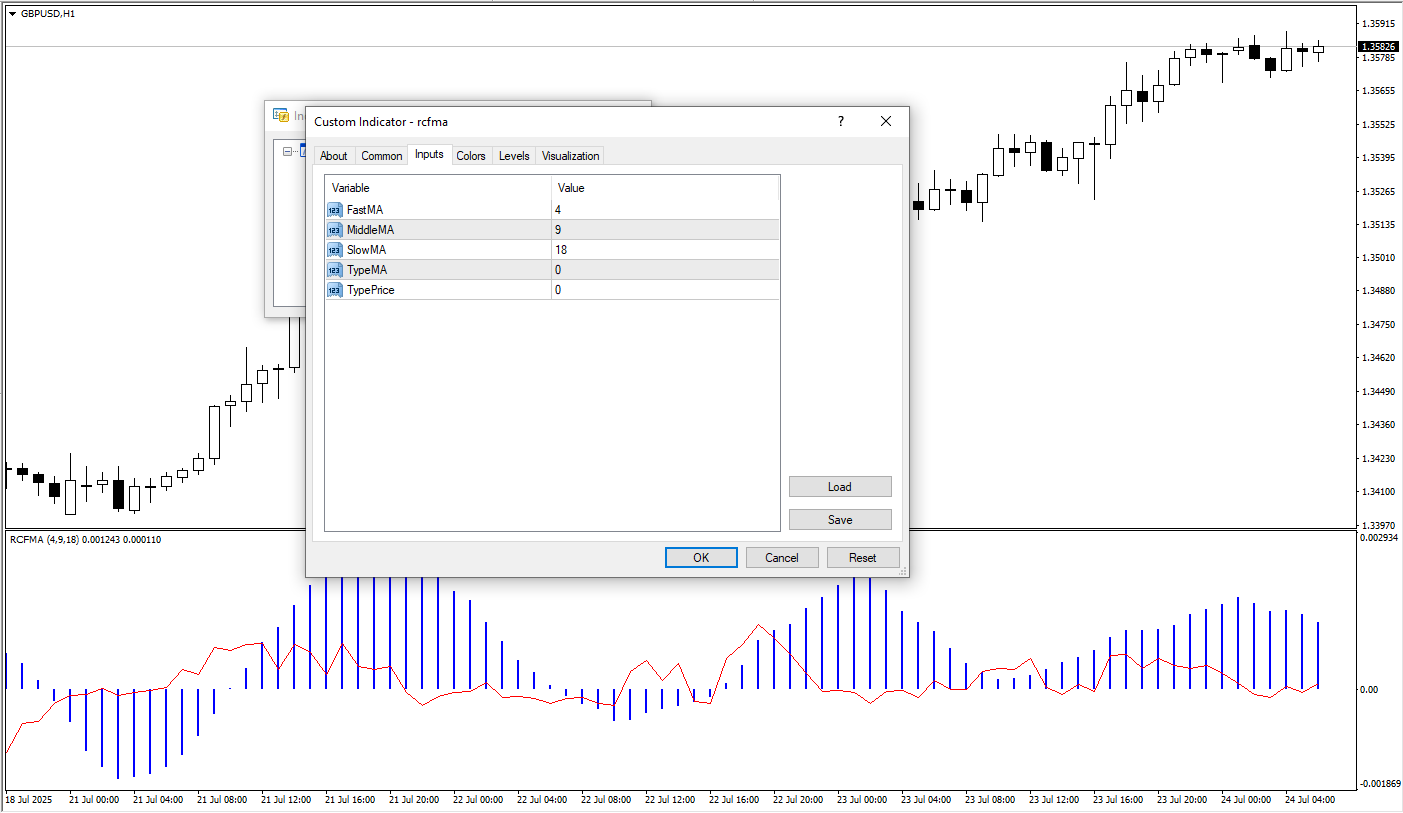Click the Indicators List window icon

[x=281, y=115]
